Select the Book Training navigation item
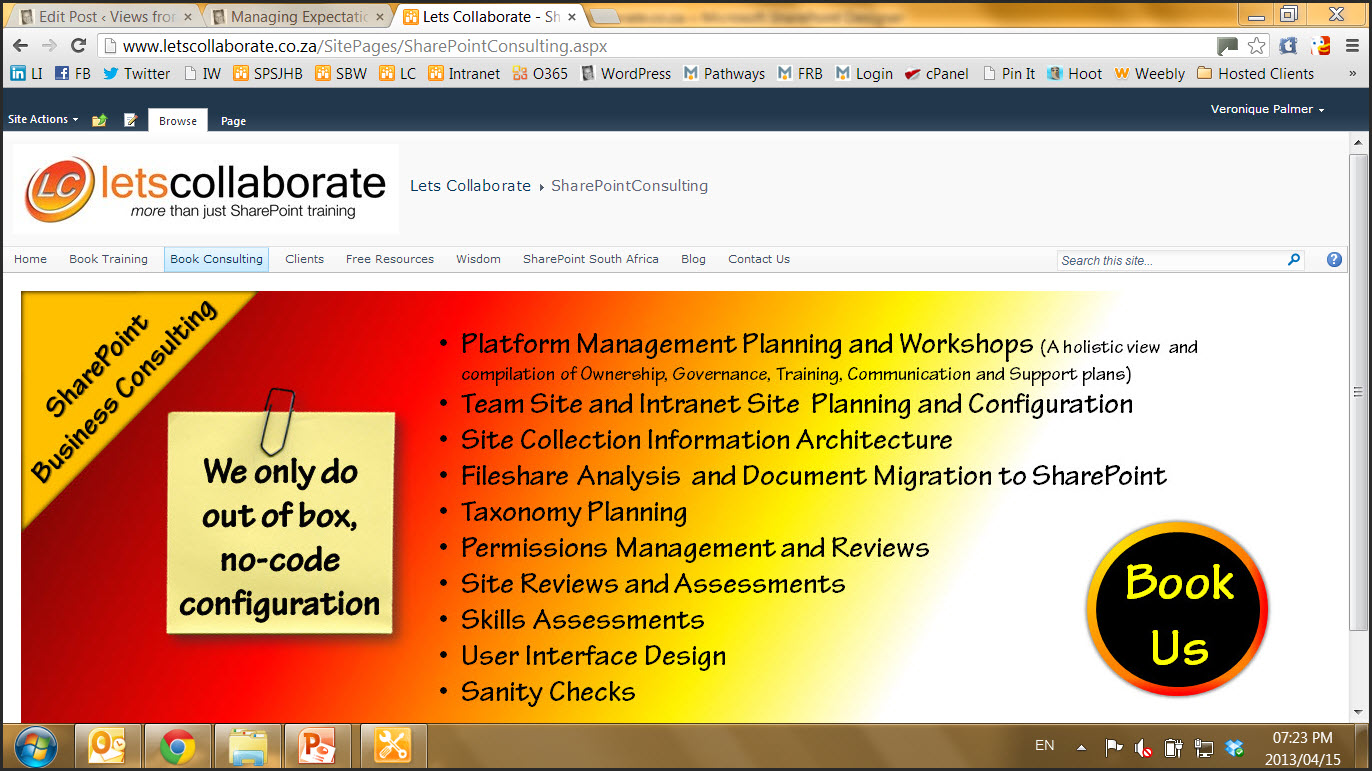Screen dimensions: 1372x771 (x=108, y=259)
